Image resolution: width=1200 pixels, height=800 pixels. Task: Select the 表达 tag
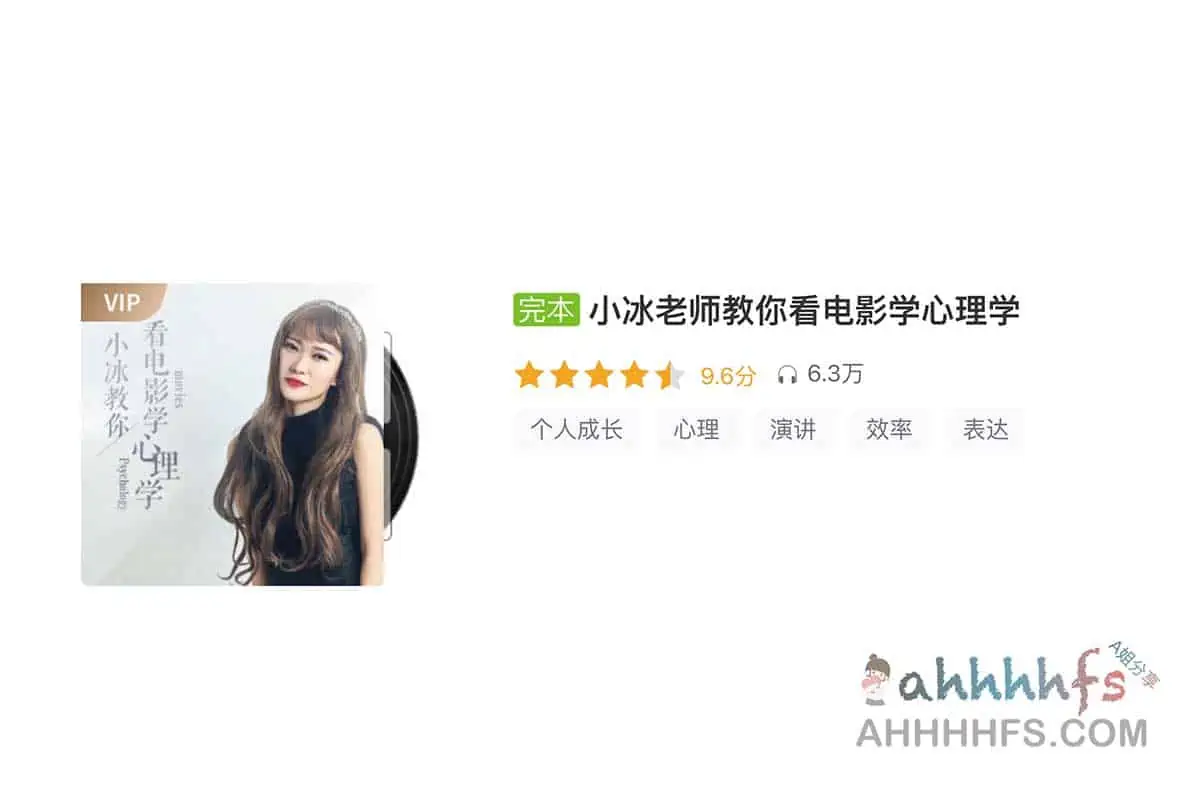[x=985, y=430]
